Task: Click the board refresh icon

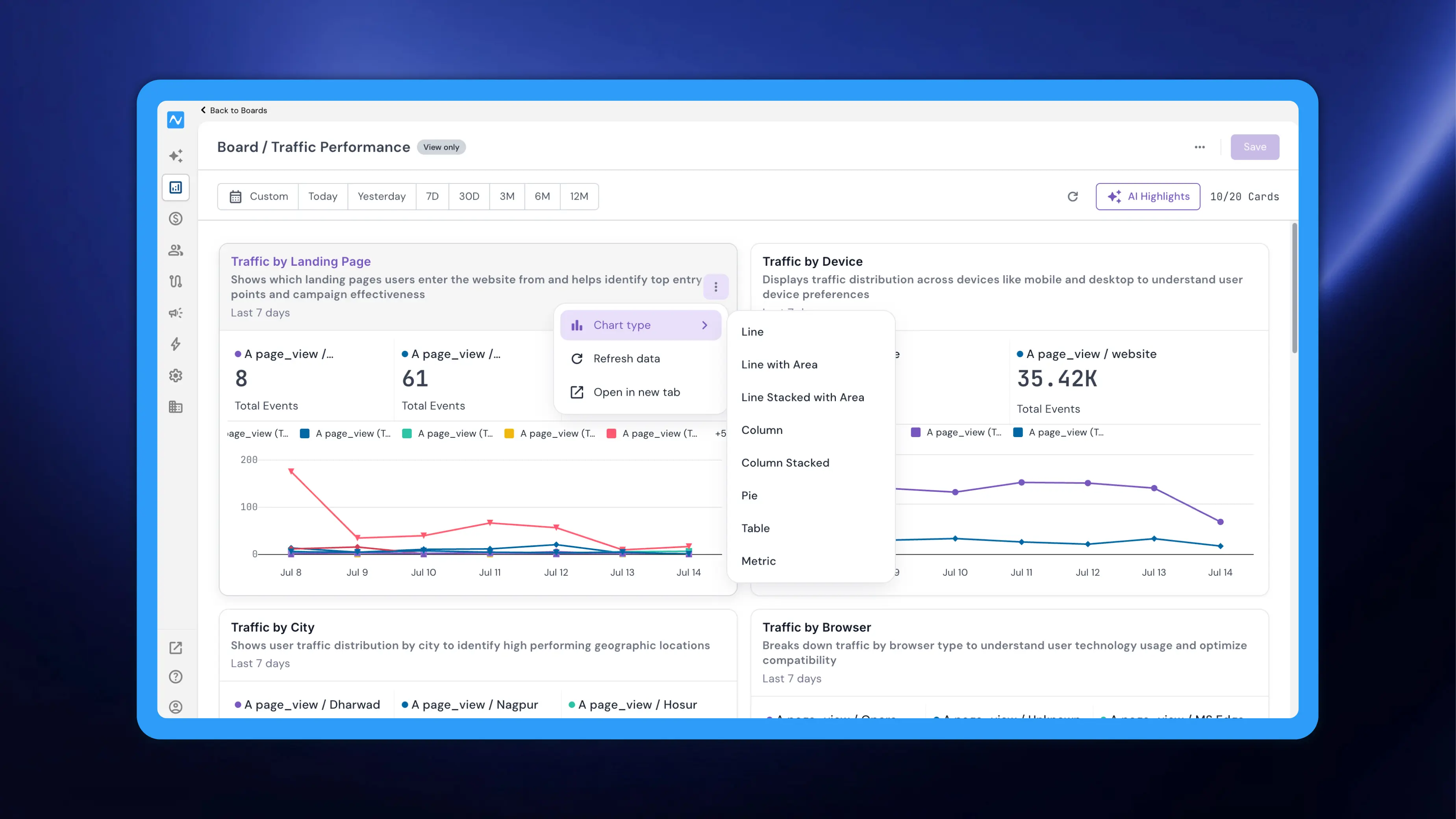Action: [x=1072, y=196]
